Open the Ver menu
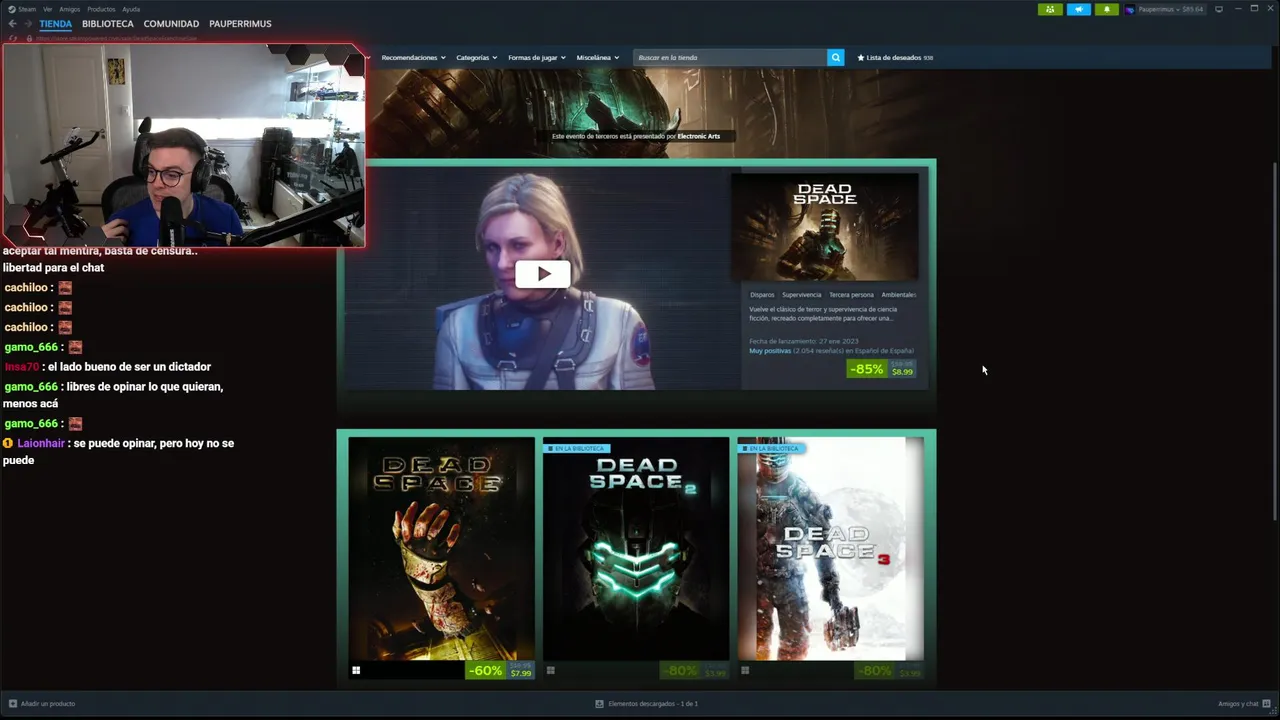The height and width of the screenshot is (720, 1280). pyautogui.click(x=48, y=9)
